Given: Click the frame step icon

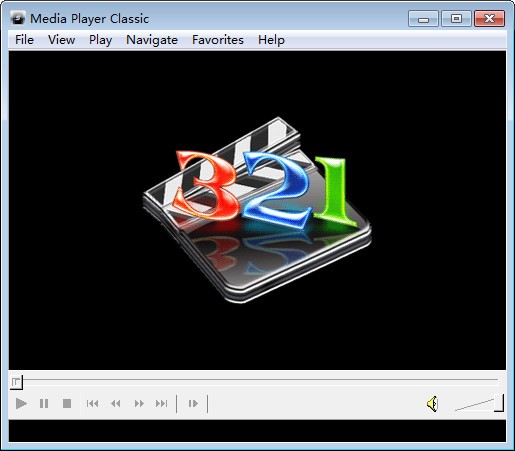Looking at the screenshot, I should pos(193,404).
